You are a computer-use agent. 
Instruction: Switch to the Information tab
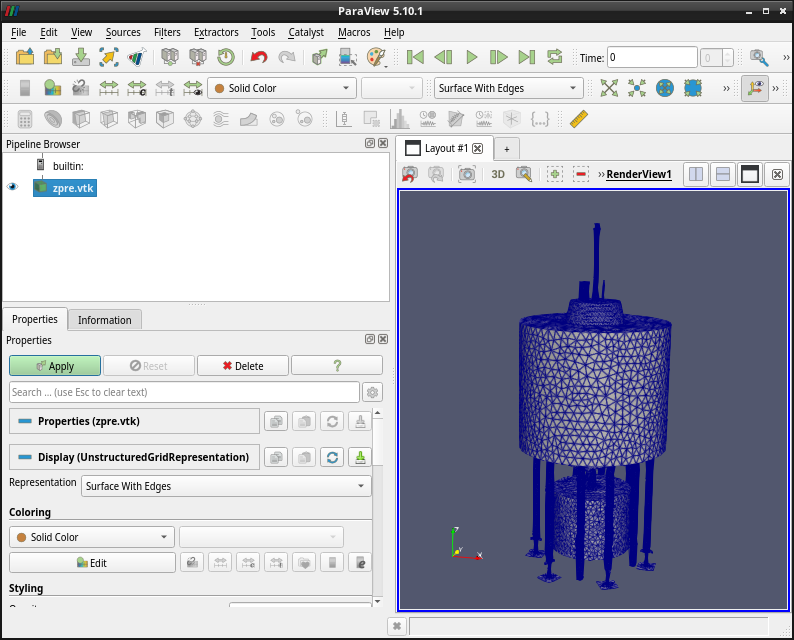coord(105,320)
